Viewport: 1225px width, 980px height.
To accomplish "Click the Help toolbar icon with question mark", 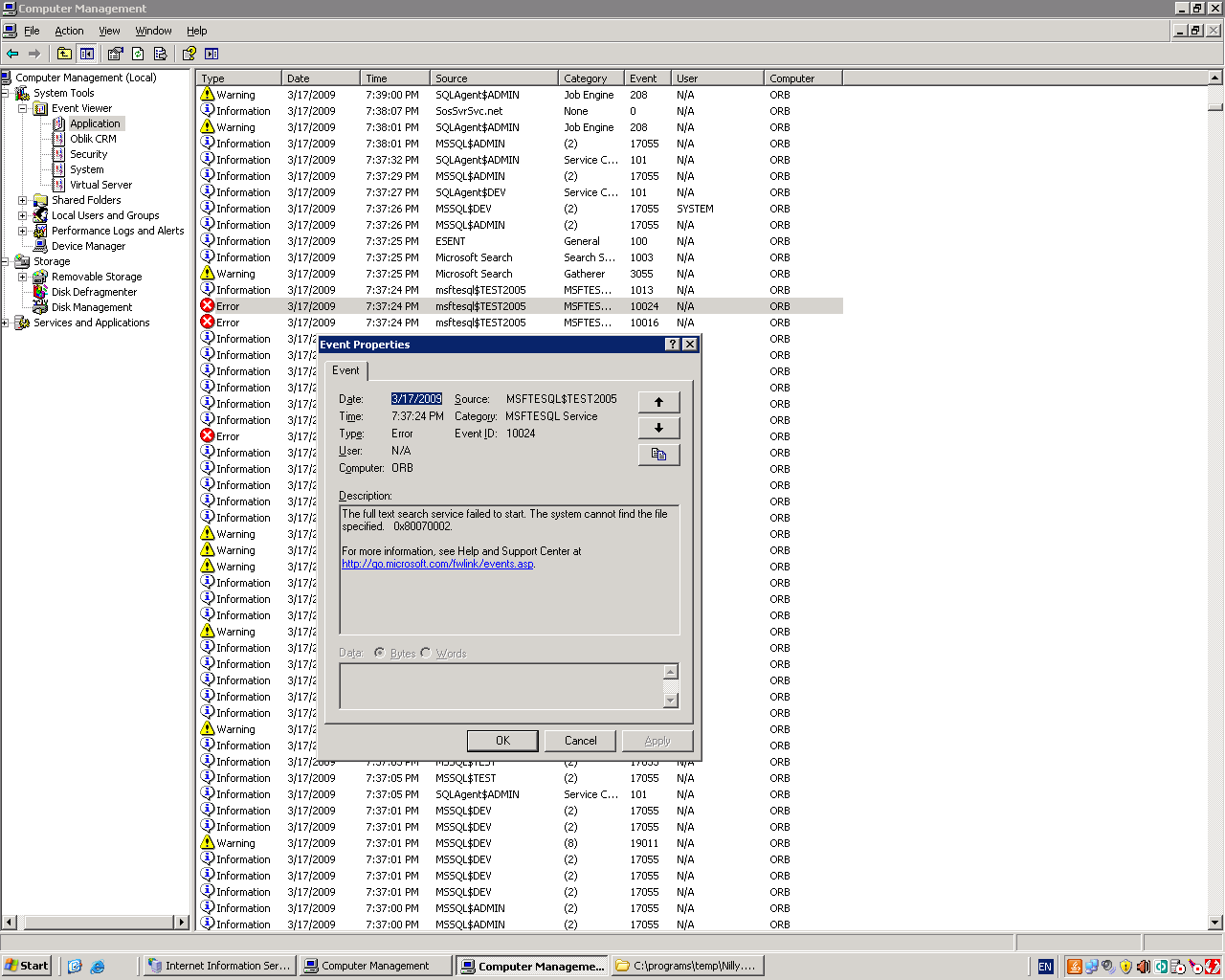I will coord(189,54).
